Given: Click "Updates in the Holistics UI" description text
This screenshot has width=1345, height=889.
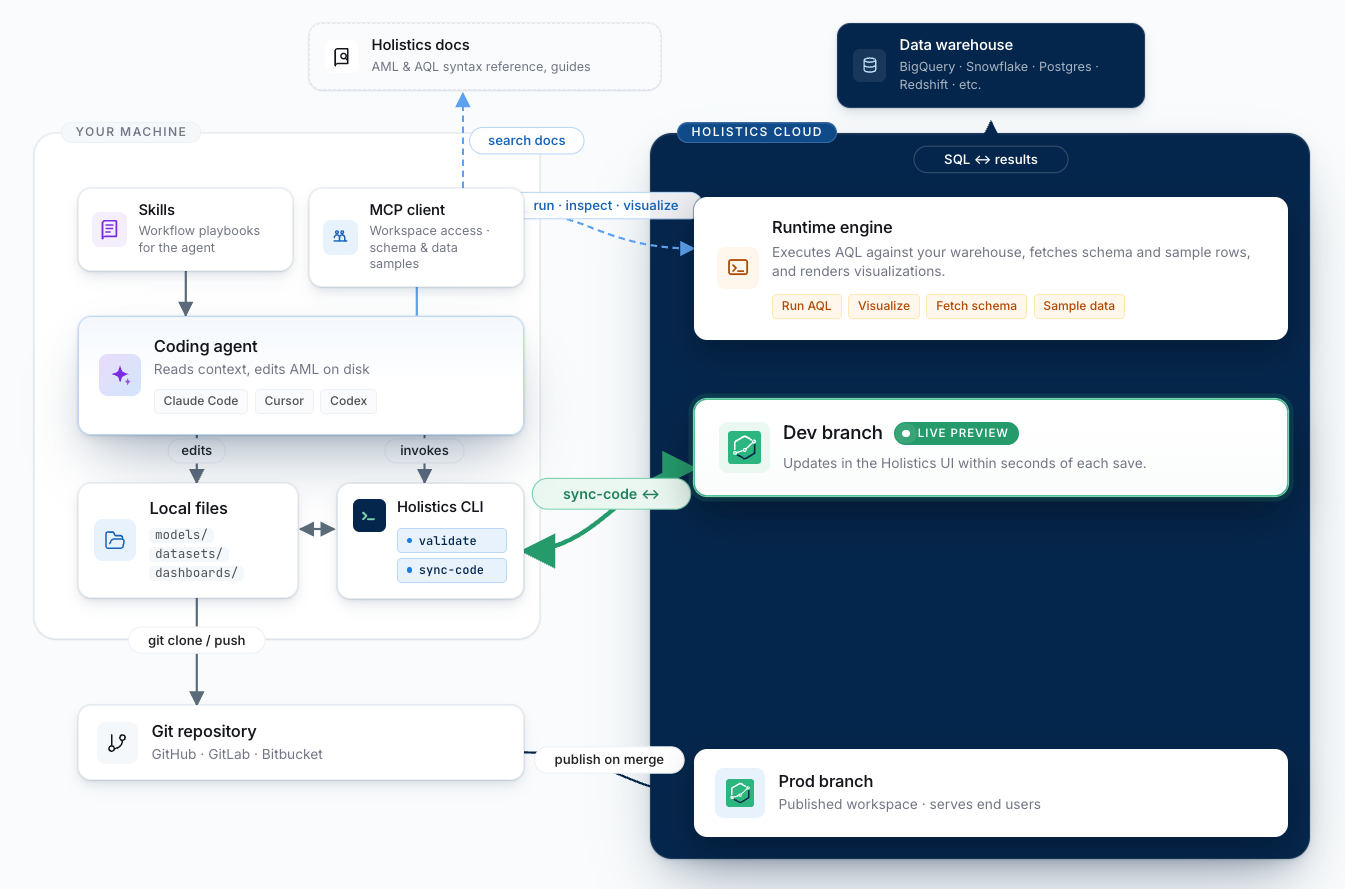Looking at the screenshot, I should [x=964, y=463].
